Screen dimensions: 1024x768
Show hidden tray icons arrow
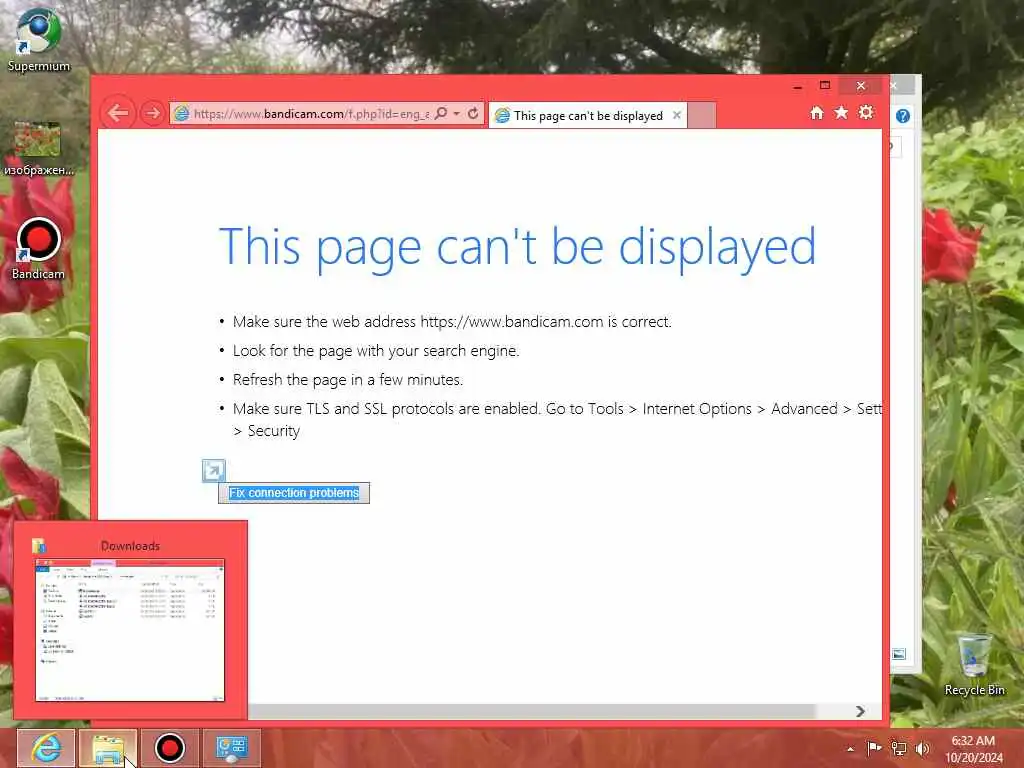[850, 749]
